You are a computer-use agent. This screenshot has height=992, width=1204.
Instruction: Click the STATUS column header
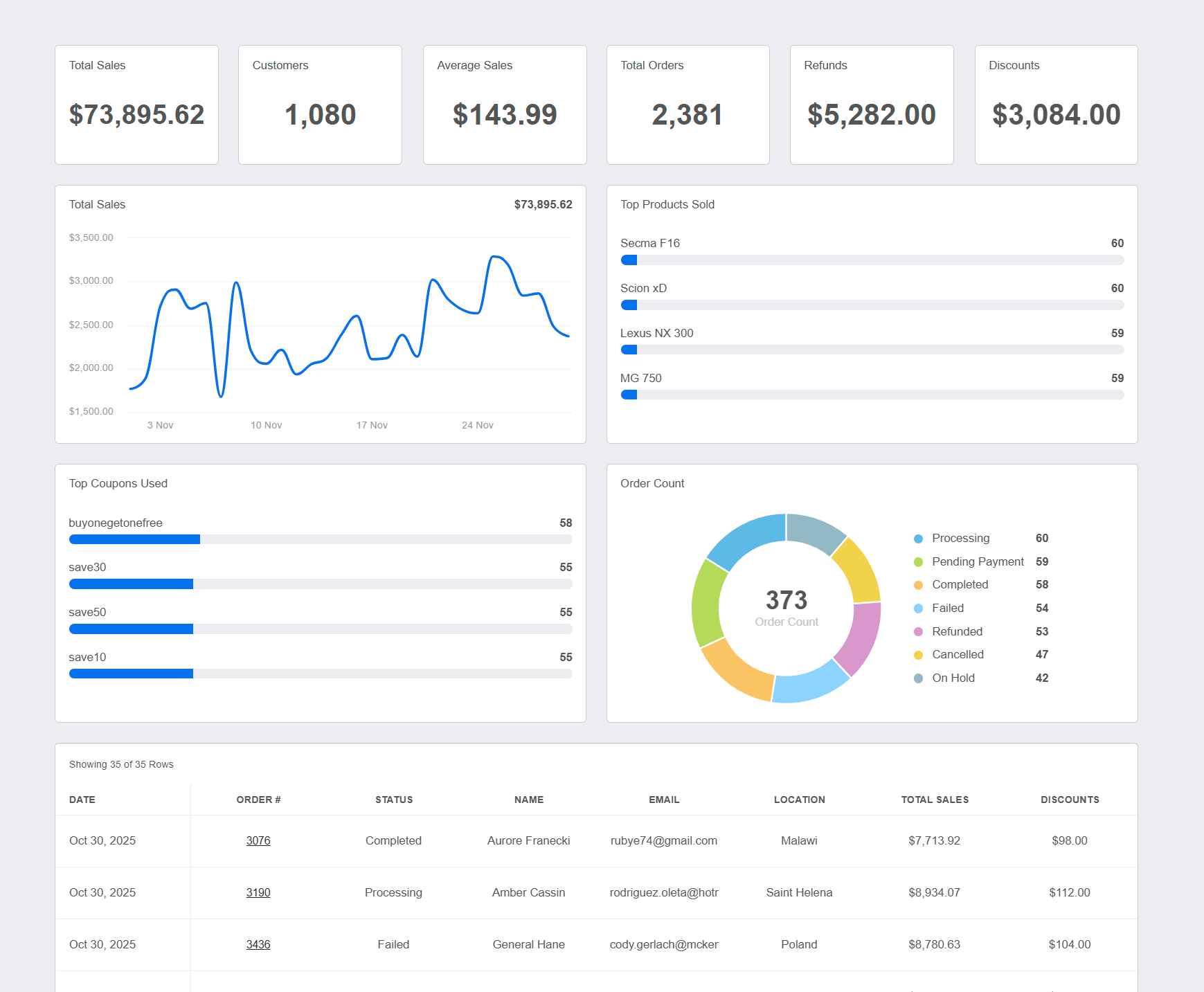tap(394, 800)
